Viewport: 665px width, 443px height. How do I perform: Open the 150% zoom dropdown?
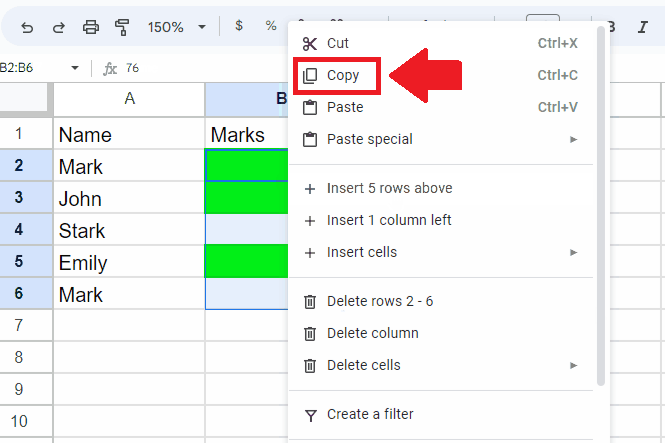click(x=176, y=27)
